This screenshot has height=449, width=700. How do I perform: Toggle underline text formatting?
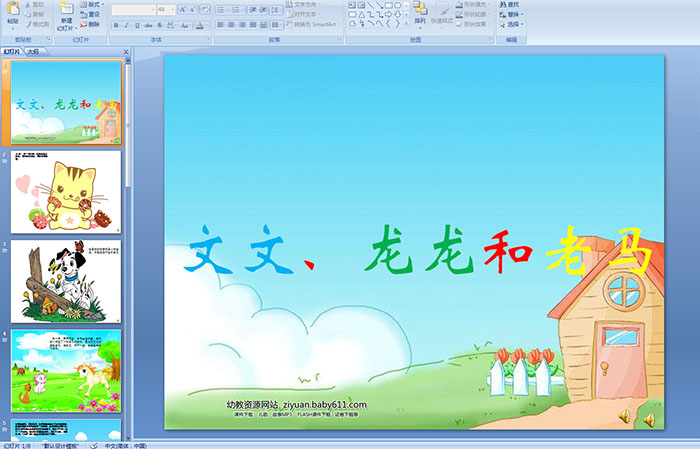point(137,25)
